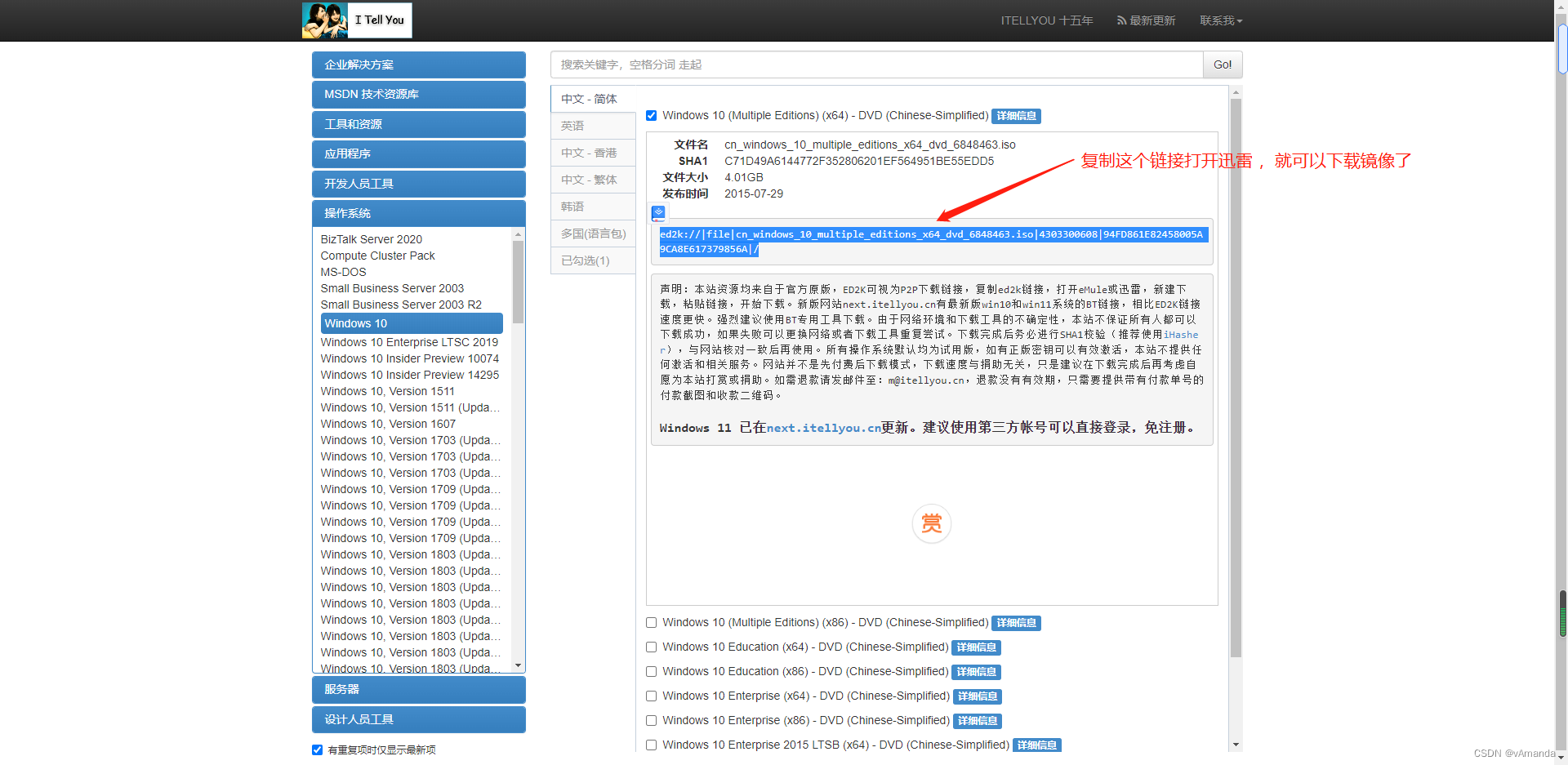Check Windows 10 Enterprise x64 checkbox
This screenshot has width=1568, height=765.
652,696
